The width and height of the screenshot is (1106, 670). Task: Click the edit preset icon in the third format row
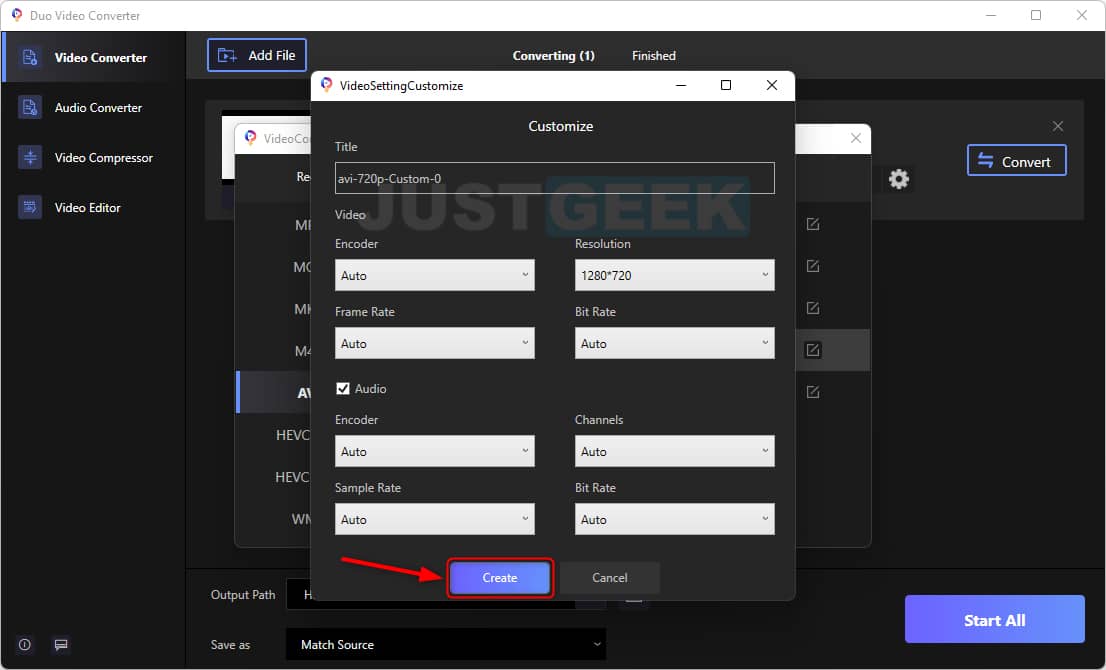point(813,308)
